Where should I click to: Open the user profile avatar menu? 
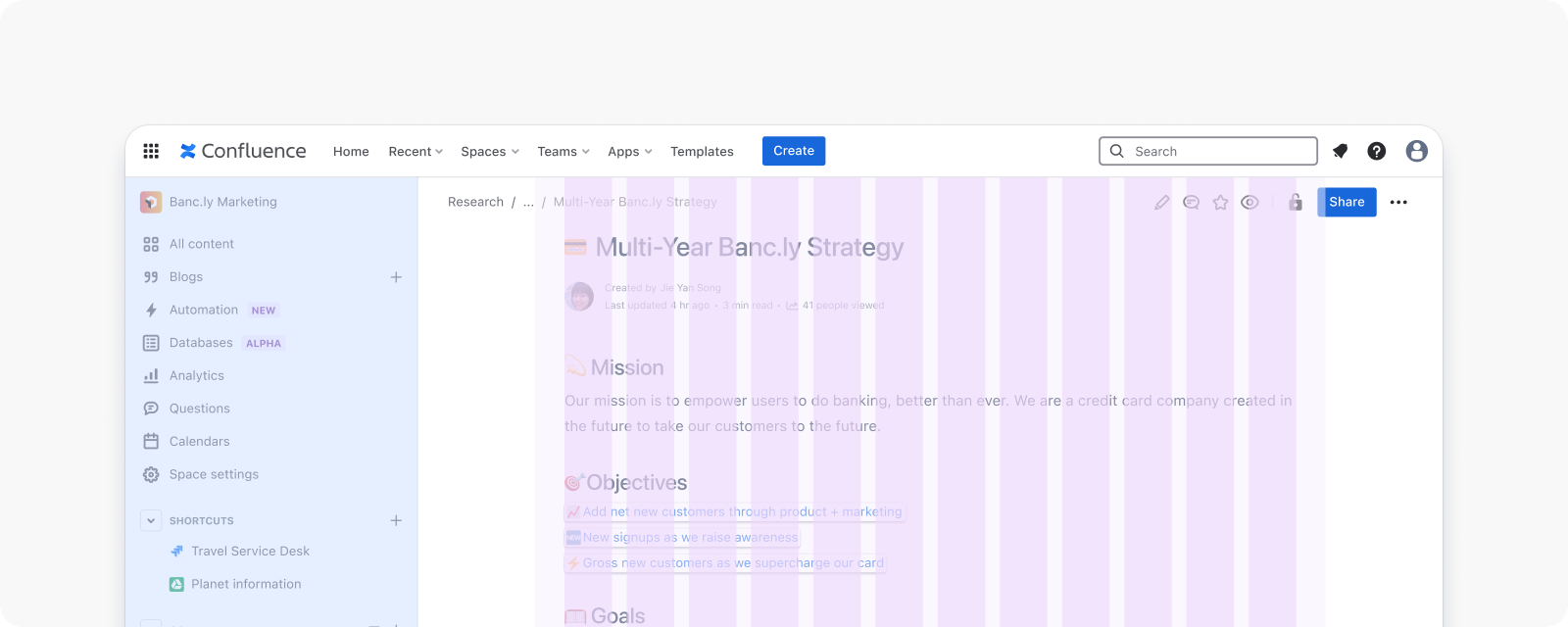click(x=1416, y=151)
